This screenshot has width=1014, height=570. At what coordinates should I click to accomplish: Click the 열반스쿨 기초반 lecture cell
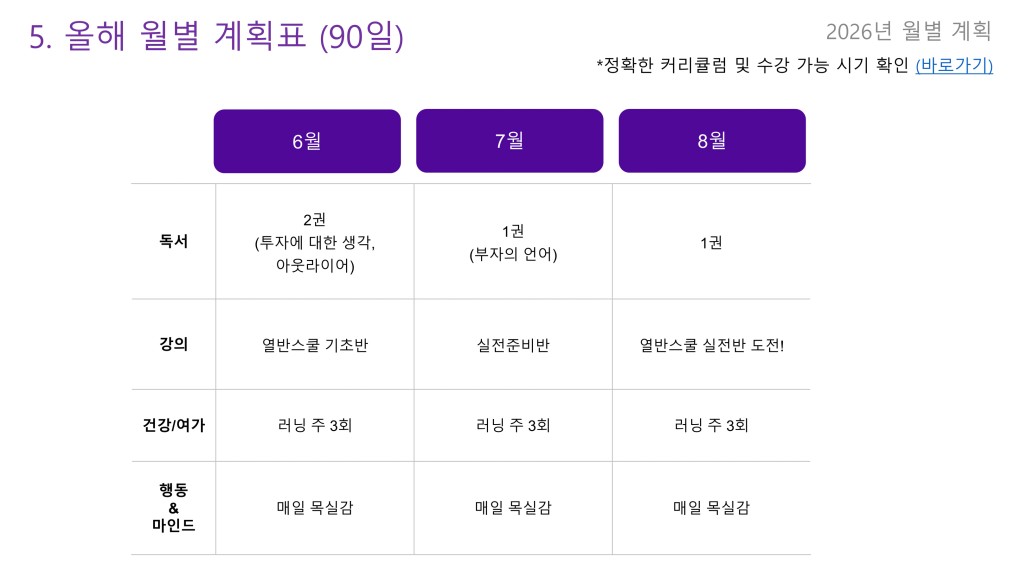coord(315,345)
